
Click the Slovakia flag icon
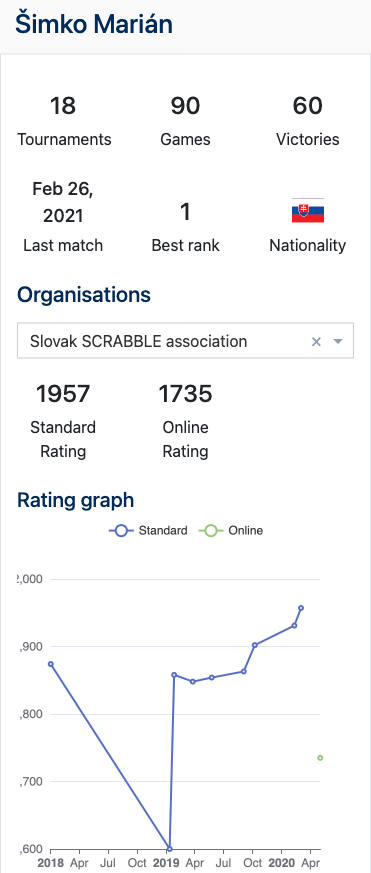[x=307, y=211]
